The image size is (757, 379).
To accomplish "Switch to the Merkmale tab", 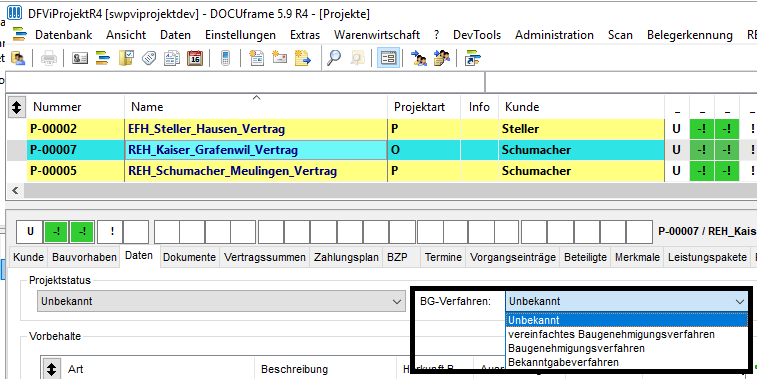I will tap(637, 257).
